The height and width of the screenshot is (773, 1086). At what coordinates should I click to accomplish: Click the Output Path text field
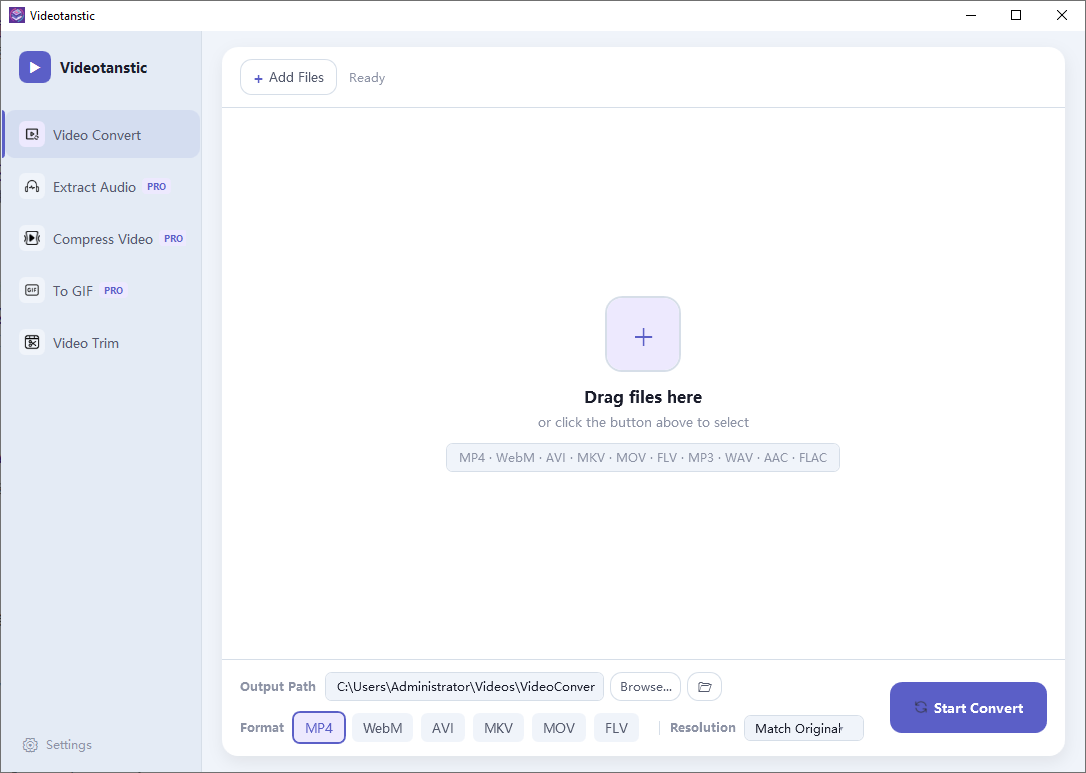click(x=465, y=686)
